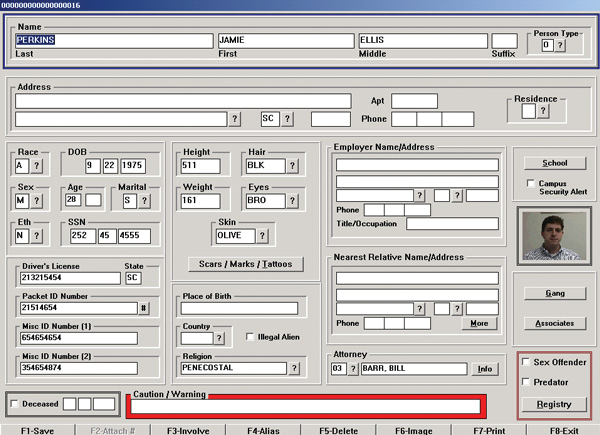The height and width of the screenshot is (435, 600).
Task: Click first street Address line field
Action: [x=183, y=101]
